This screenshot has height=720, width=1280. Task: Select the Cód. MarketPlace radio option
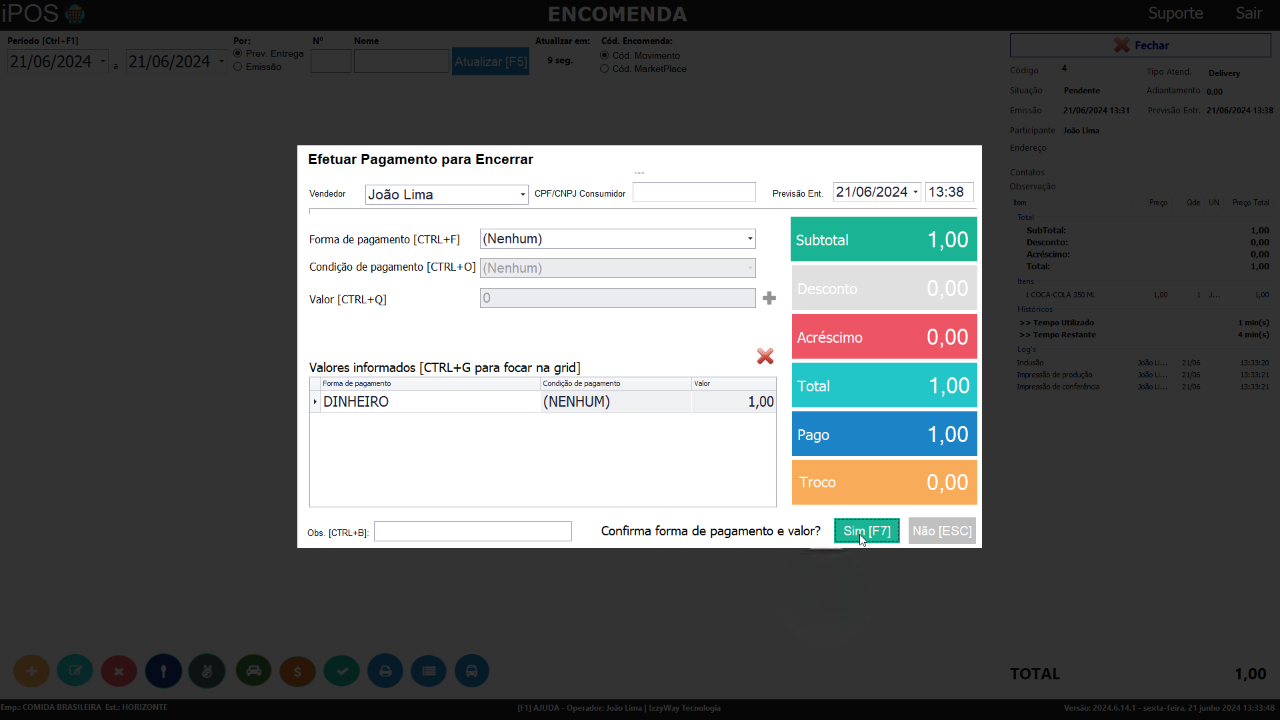605,69
